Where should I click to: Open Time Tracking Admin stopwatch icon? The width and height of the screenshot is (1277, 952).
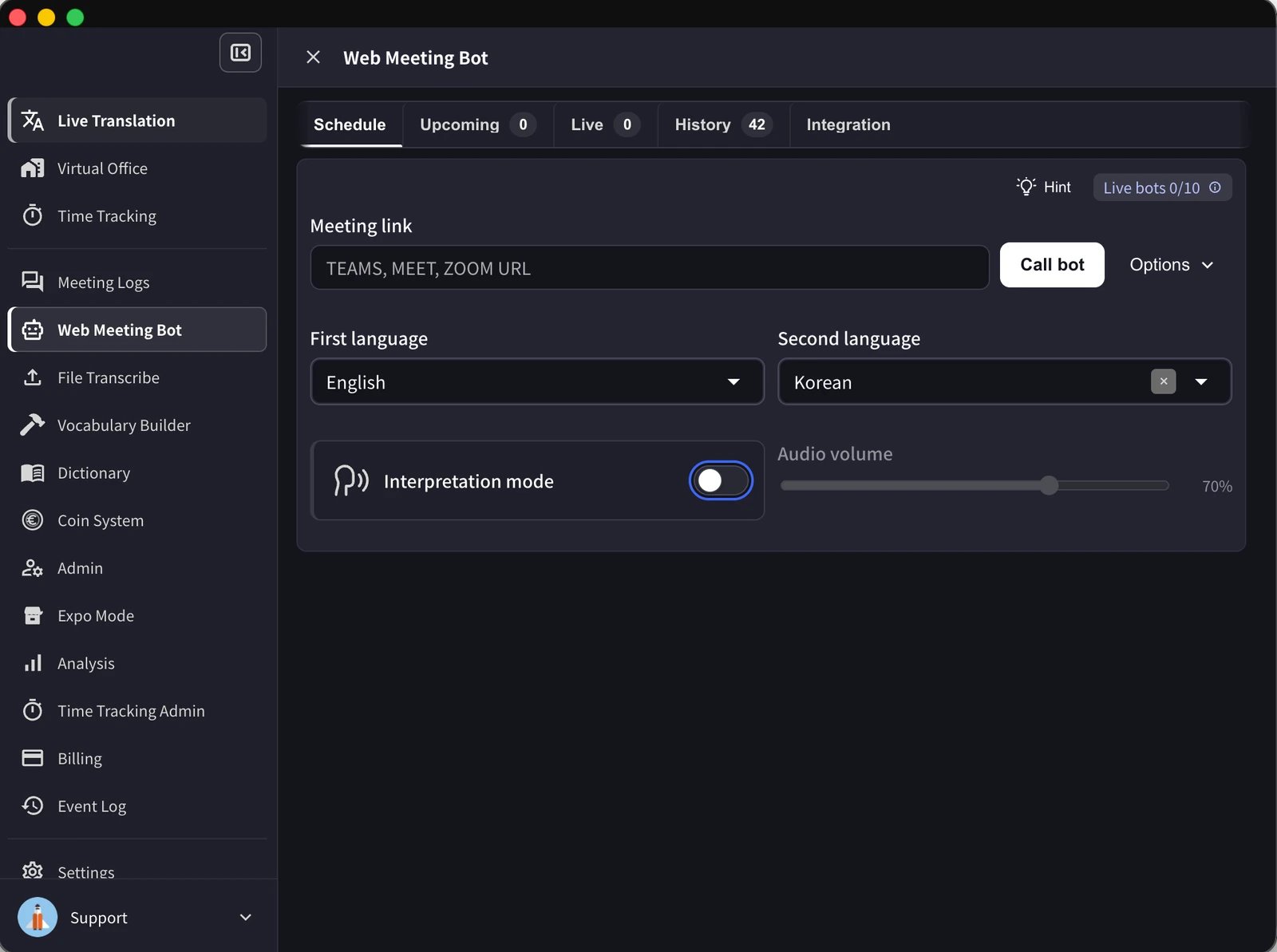33,710
